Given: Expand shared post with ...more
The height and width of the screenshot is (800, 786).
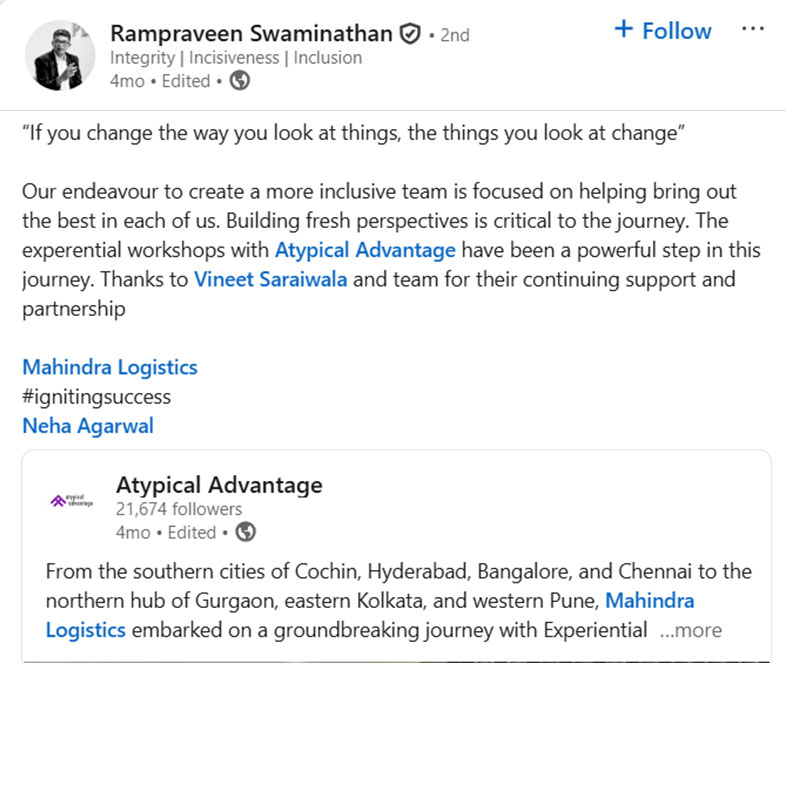Looking at the screenshot, I should coord(691,631).
